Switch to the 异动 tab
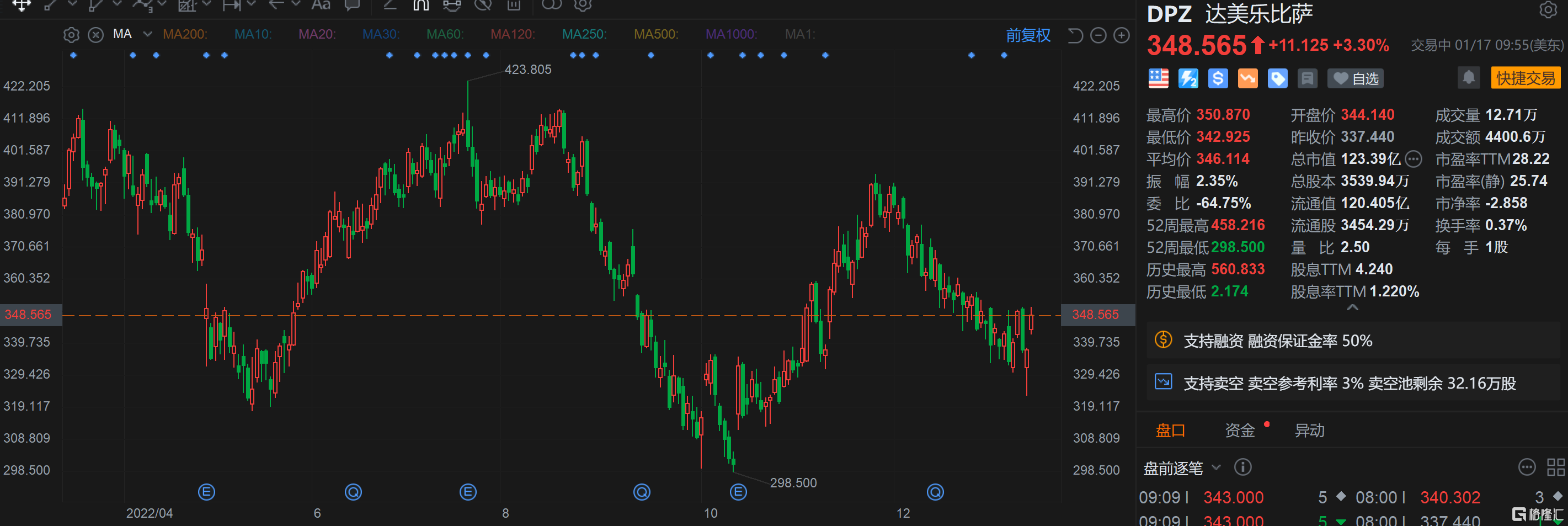Image resolution: width=1568 pixels, height=526 pixels. [x=1309, y=431]
